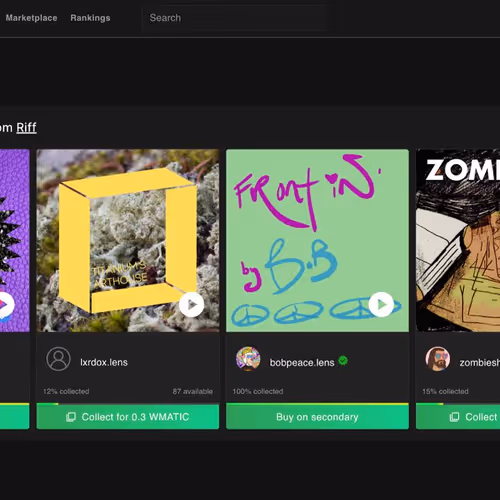The height and width of the screenshot is (500, 500).
Task: Click the 100% collected progress bar
Action: tap(317, 404)
